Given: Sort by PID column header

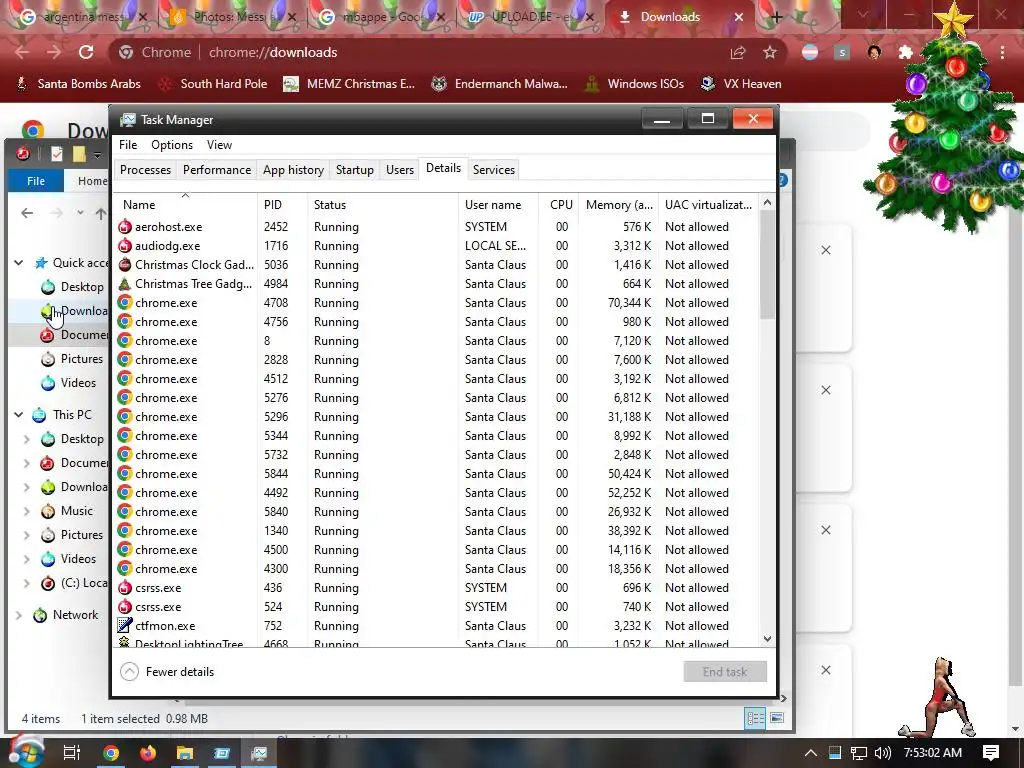Looking at the screenshot, I should click(282, 204).
